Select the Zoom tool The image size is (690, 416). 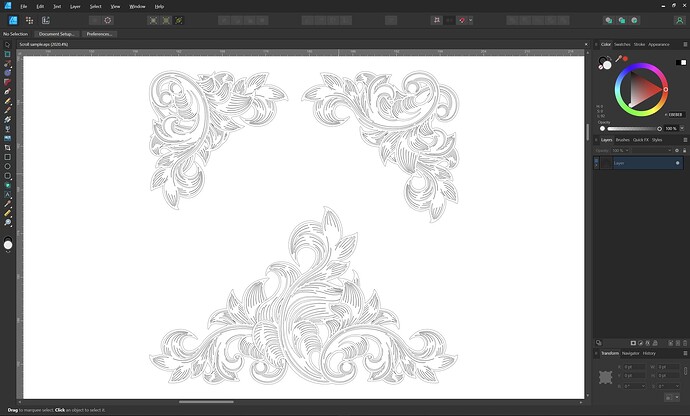coord(7,222)
